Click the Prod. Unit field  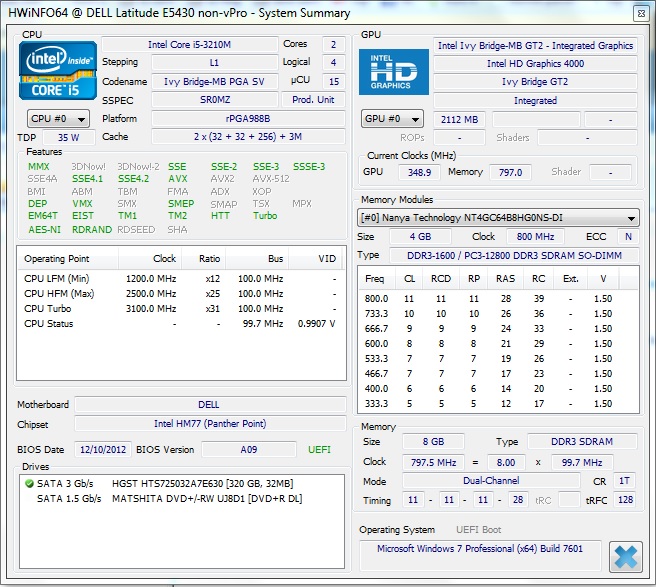tap(313, 100)
